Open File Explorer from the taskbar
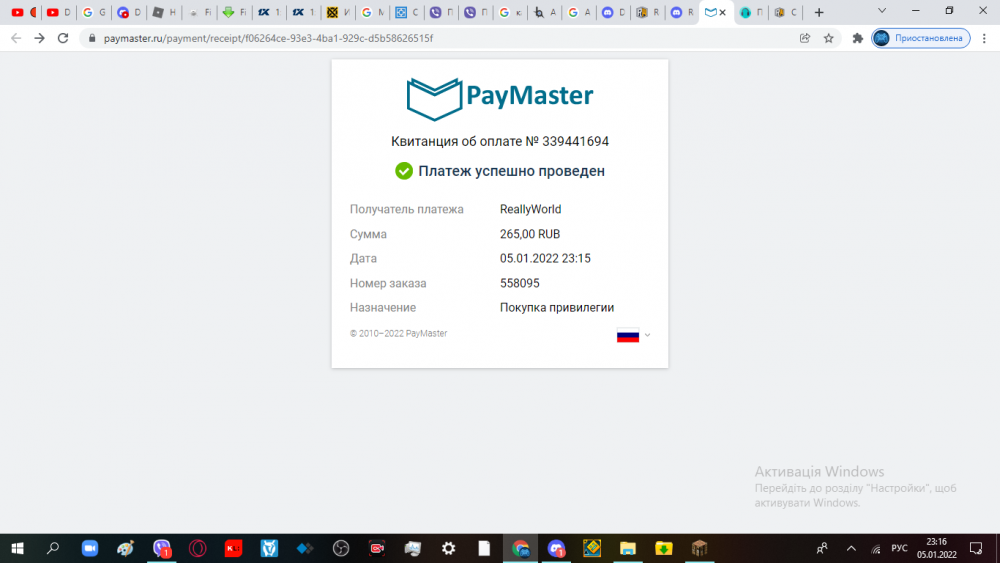The image size is (1000, 563). 628,548
